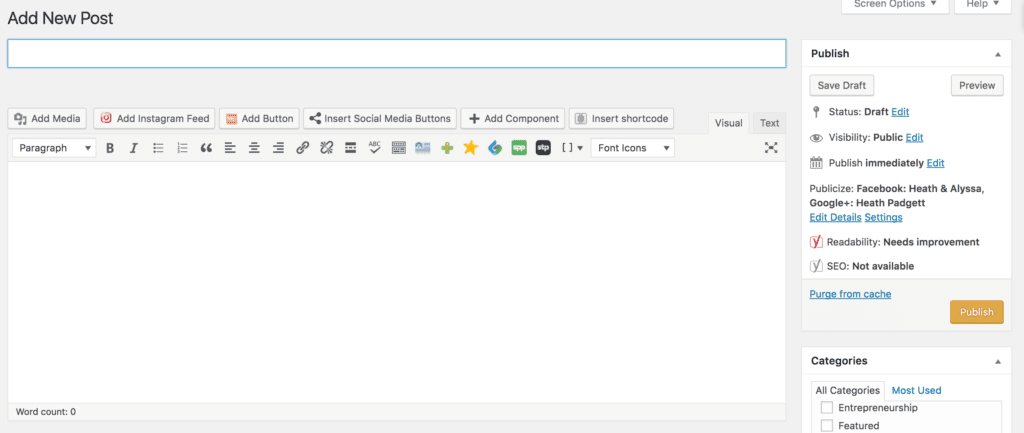Insert a numbered list
The width and height of the screenshot is (1024, 433).
pos(182,148)
